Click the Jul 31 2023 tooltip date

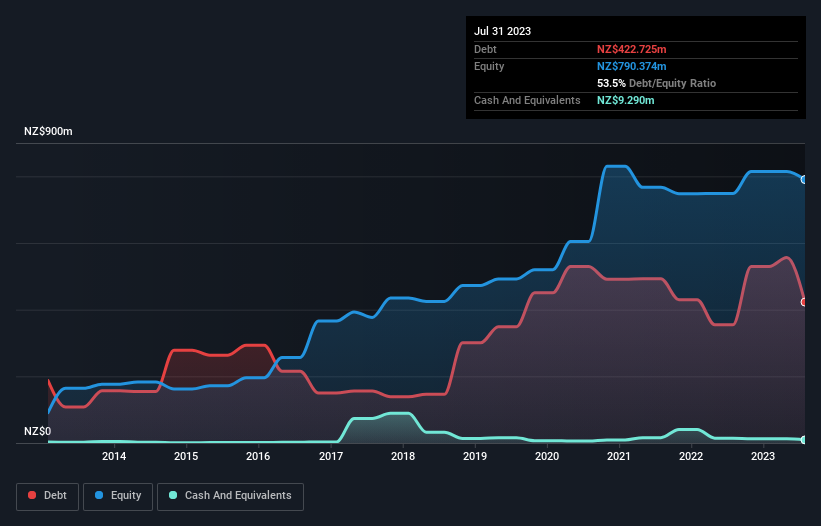[x=503, y=31]
